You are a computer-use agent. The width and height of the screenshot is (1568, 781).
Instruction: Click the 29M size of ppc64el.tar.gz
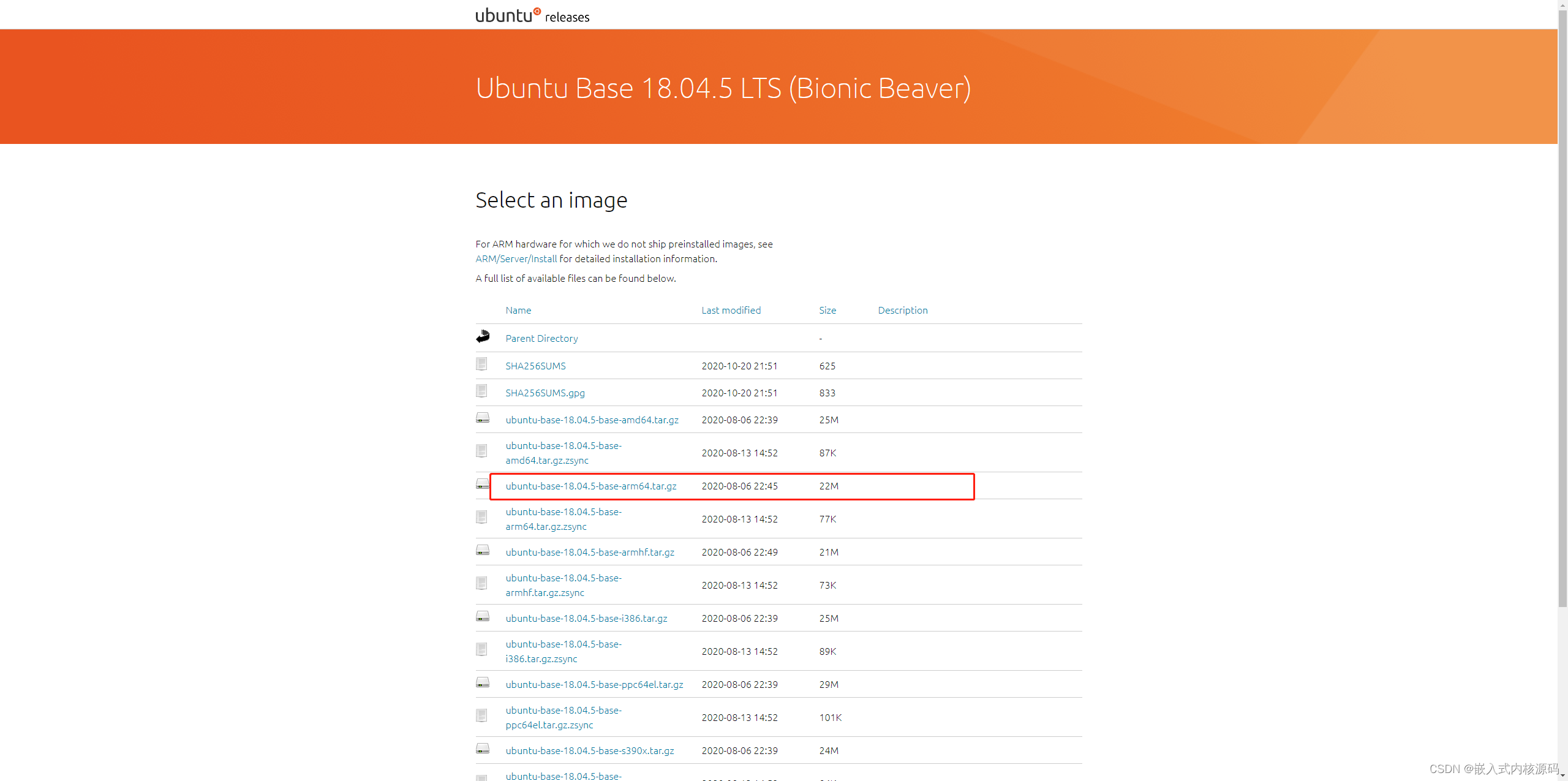tap(829, 684)
